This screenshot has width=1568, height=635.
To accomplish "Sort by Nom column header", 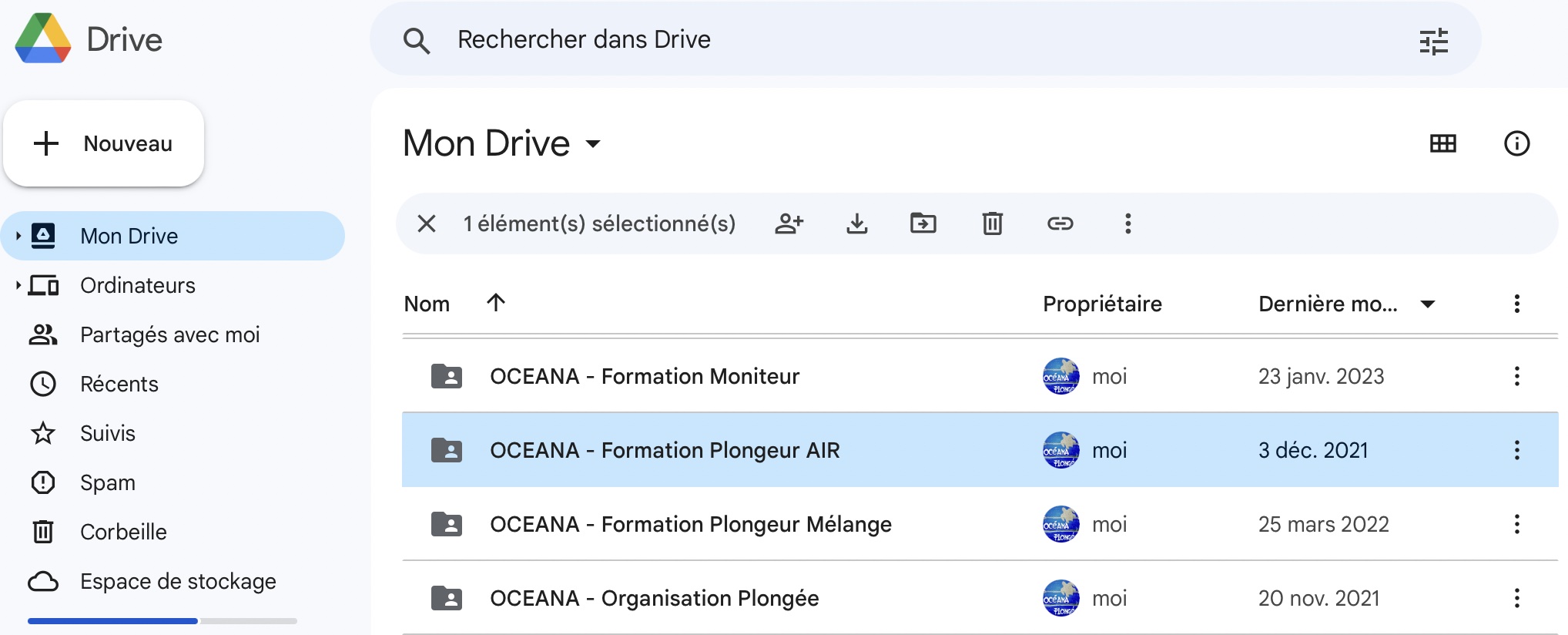I will 427,304.
